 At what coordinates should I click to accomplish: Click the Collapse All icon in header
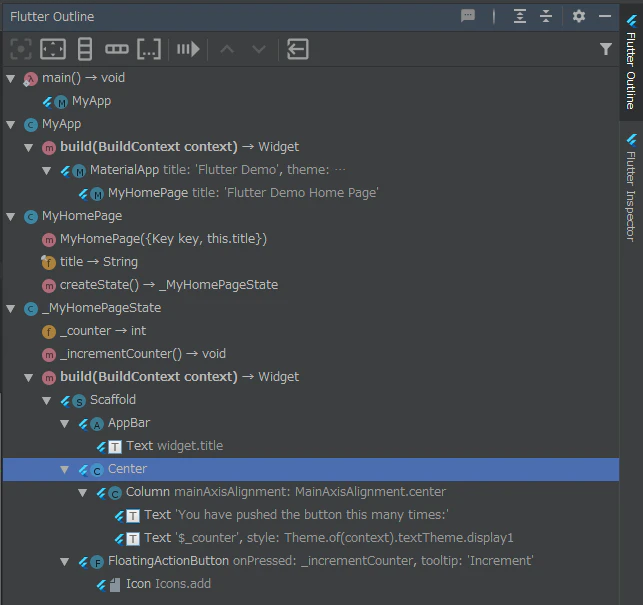point(546,16)
